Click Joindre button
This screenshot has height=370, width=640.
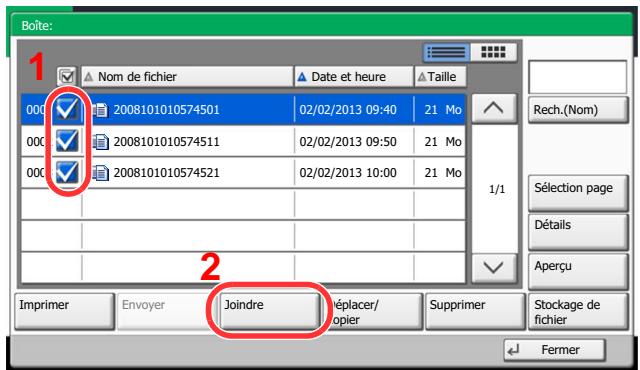point(270,311)
